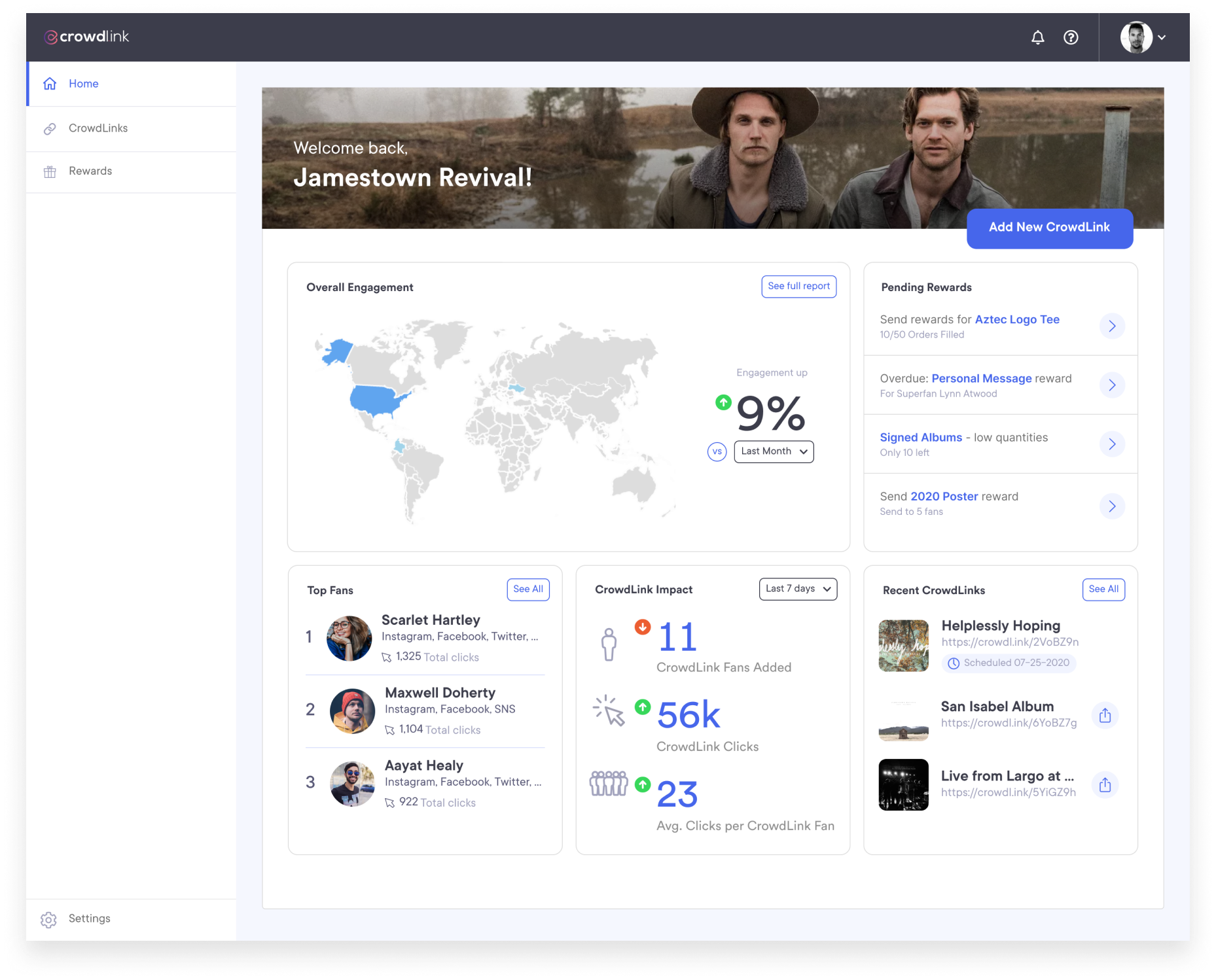Click the 9% engagement value
1216x980 pixels.
click(x=771, y=413)
